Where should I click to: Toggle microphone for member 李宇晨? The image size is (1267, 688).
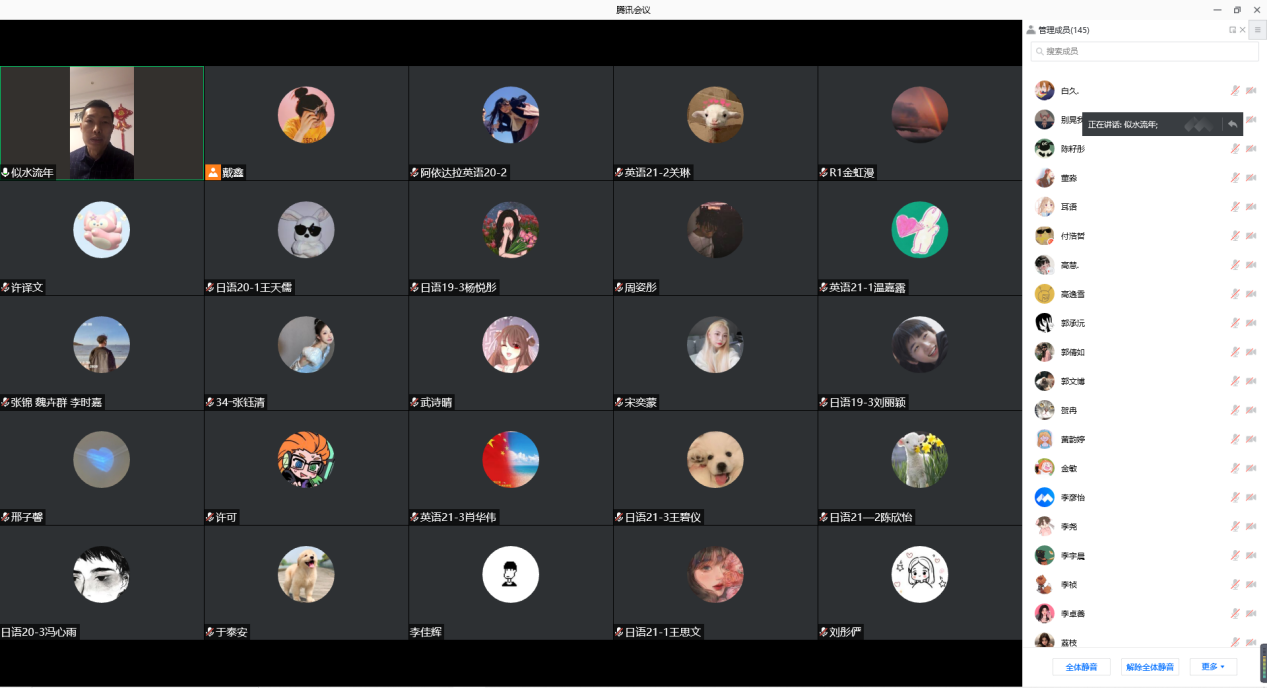tap(1235, 555)
